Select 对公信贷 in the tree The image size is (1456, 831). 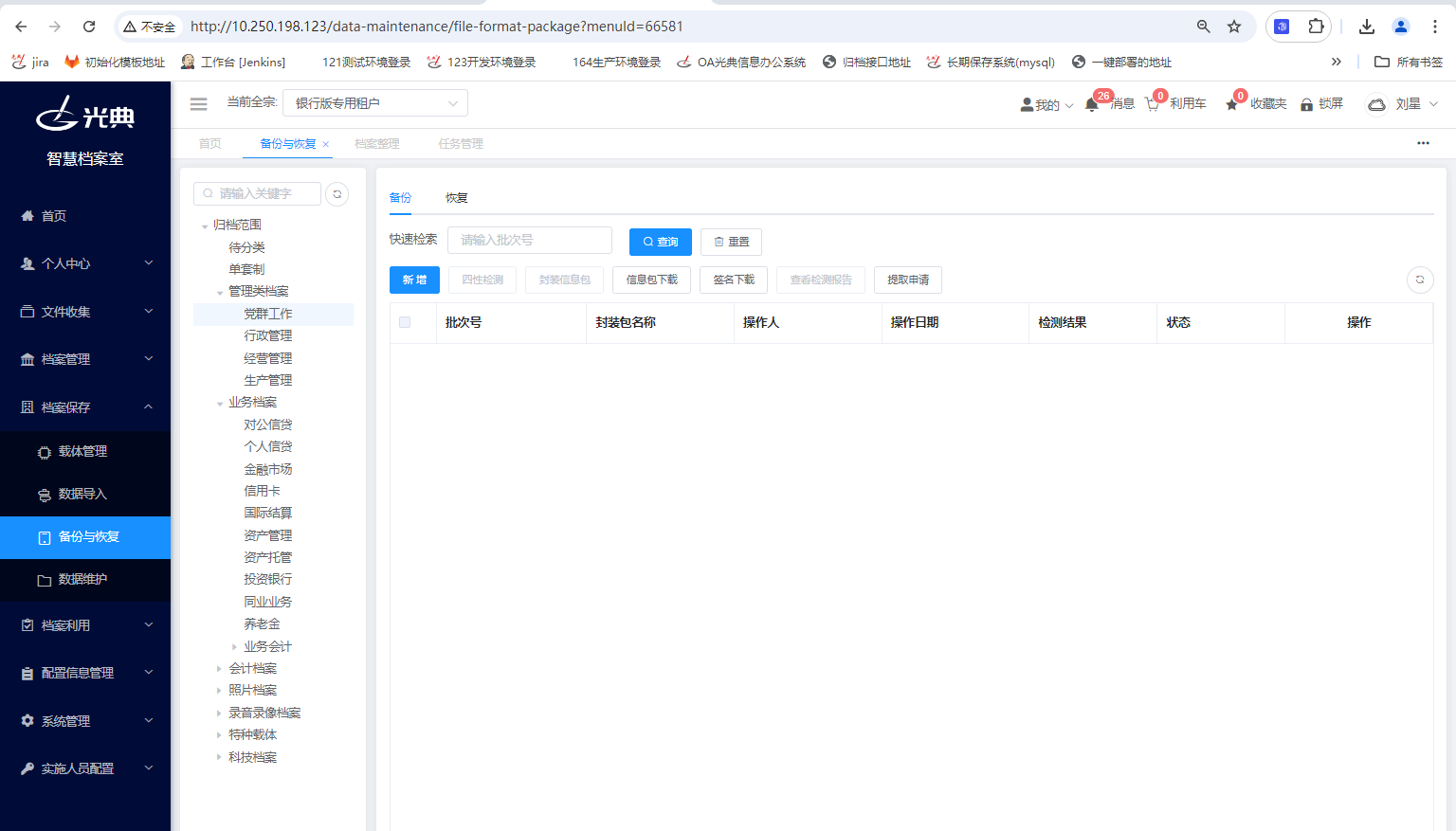pos(268,425)
